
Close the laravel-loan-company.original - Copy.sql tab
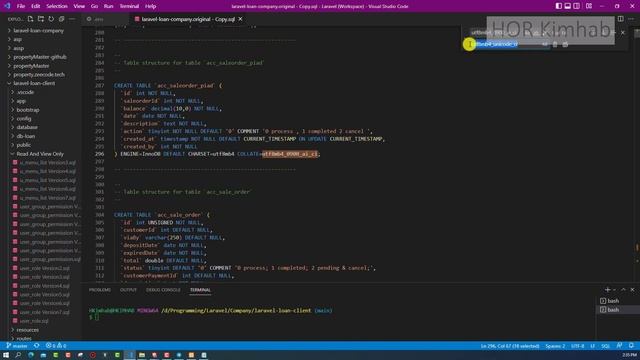click(x=240, y=19)
